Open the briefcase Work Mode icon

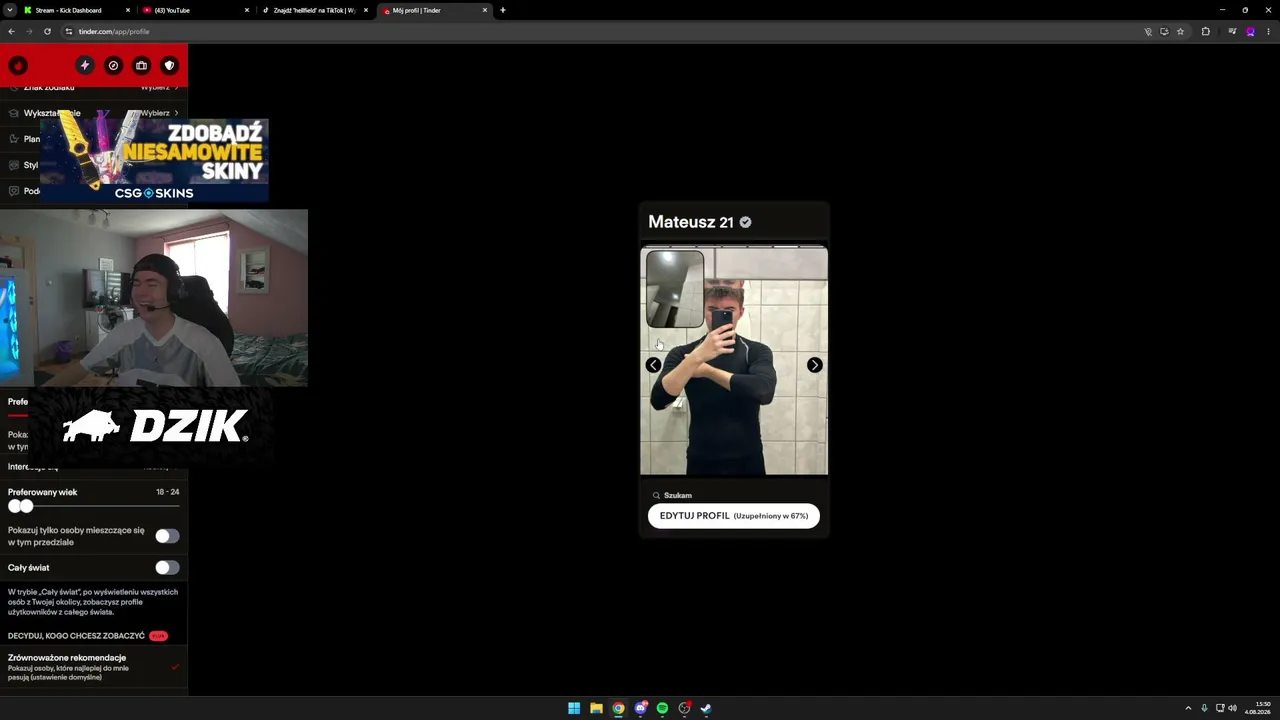point(141,66)
